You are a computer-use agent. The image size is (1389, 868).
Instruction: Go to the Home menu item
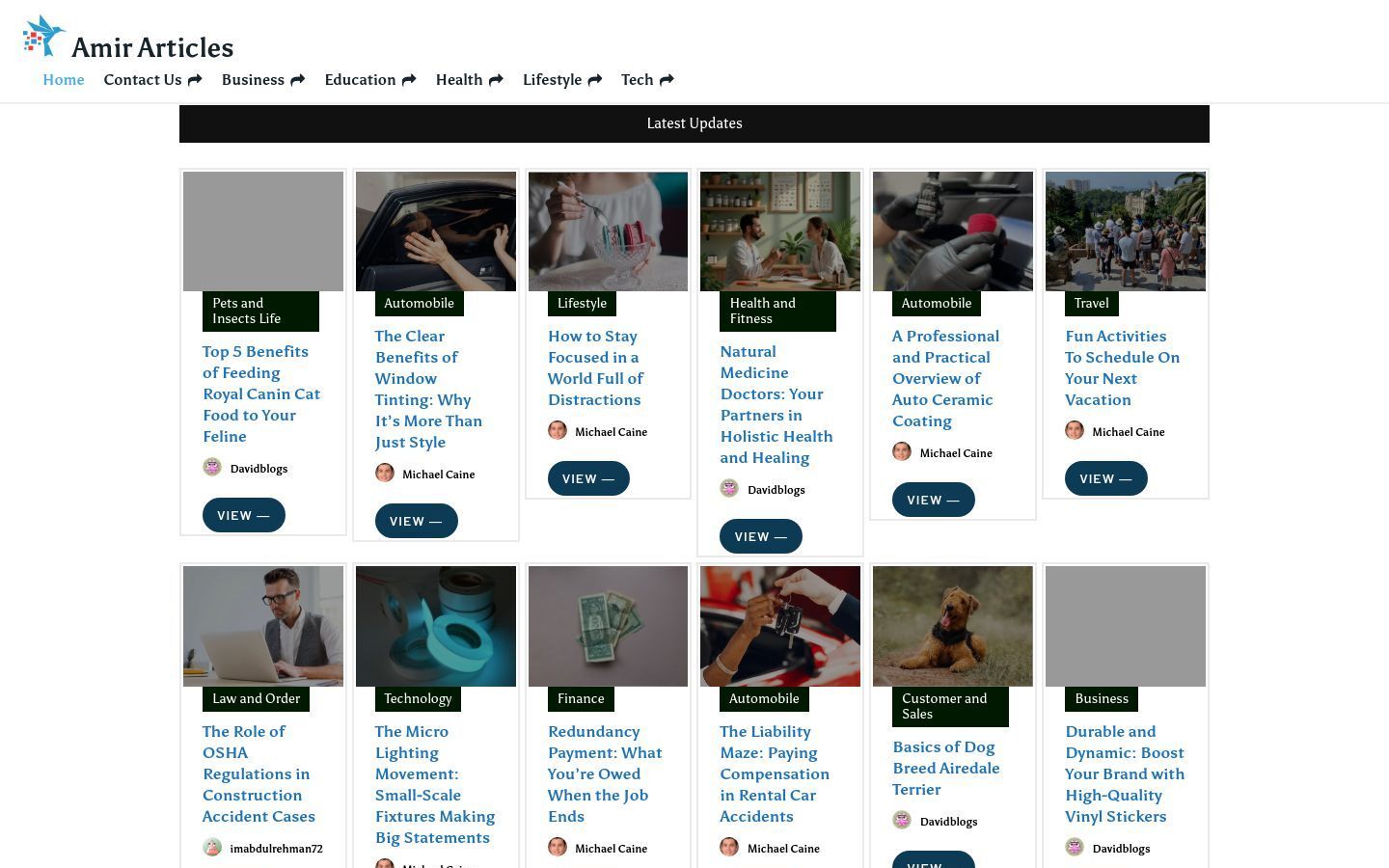(64, 80)
